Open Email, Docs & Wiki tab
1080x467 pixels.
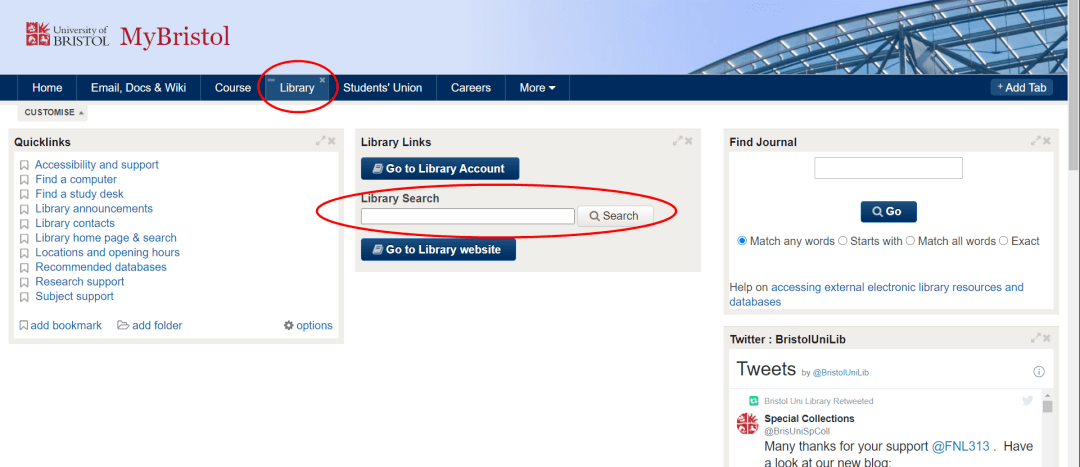[138, 87]
